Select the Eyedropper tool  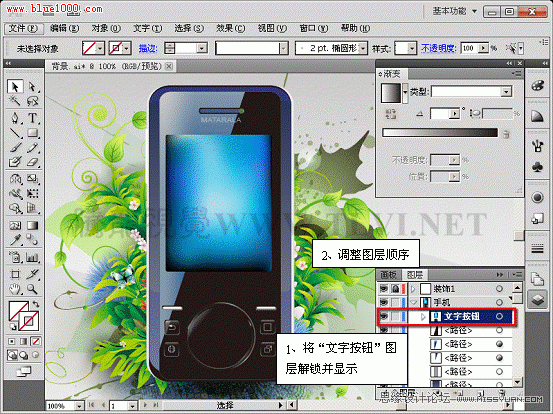click(x=15, y=240)
